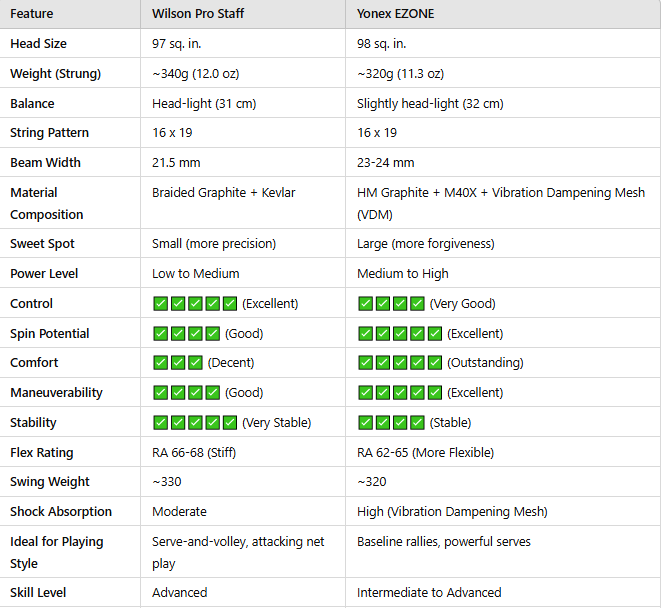Click the Braided Graphite + Kevlar cell

pyautogui.click(x=224, y=192)
